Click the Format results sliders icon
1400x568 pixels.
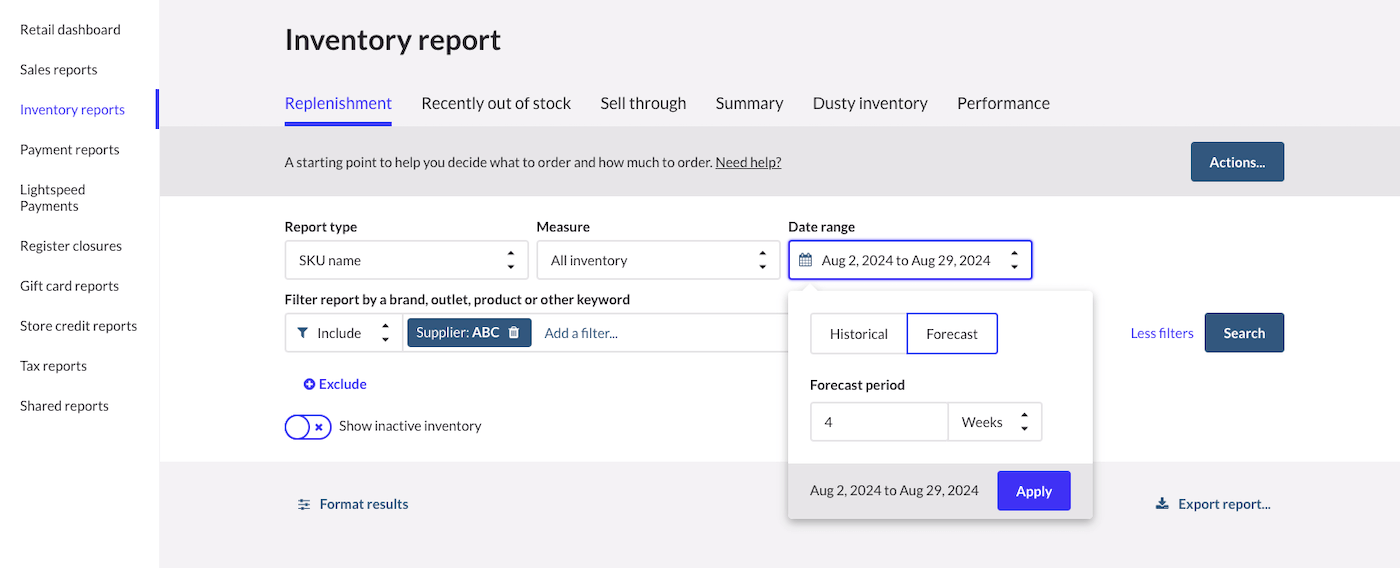click(x=304, y=504)
